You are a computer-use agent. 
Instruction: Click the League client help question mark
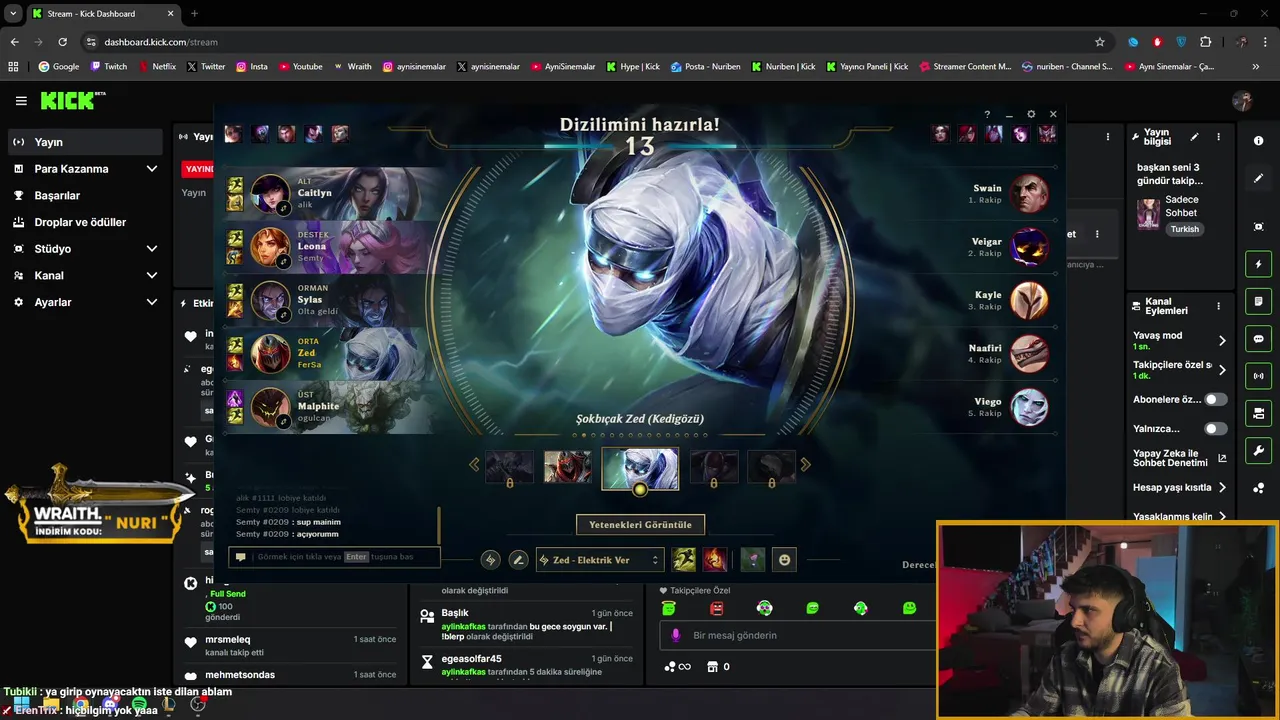987,114
